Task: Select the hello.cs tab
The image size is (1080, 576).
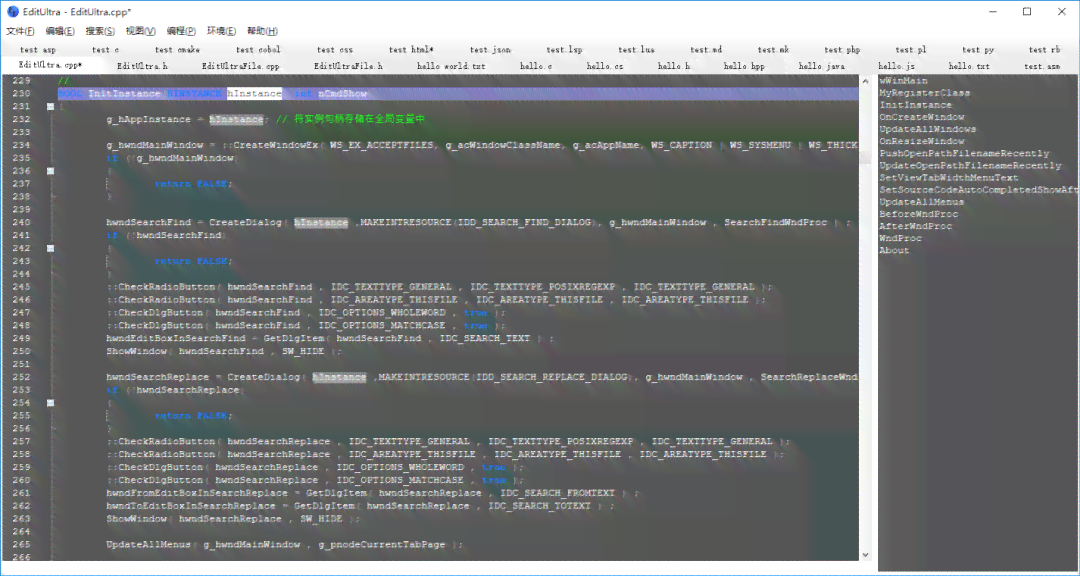Action: point(605,66)
